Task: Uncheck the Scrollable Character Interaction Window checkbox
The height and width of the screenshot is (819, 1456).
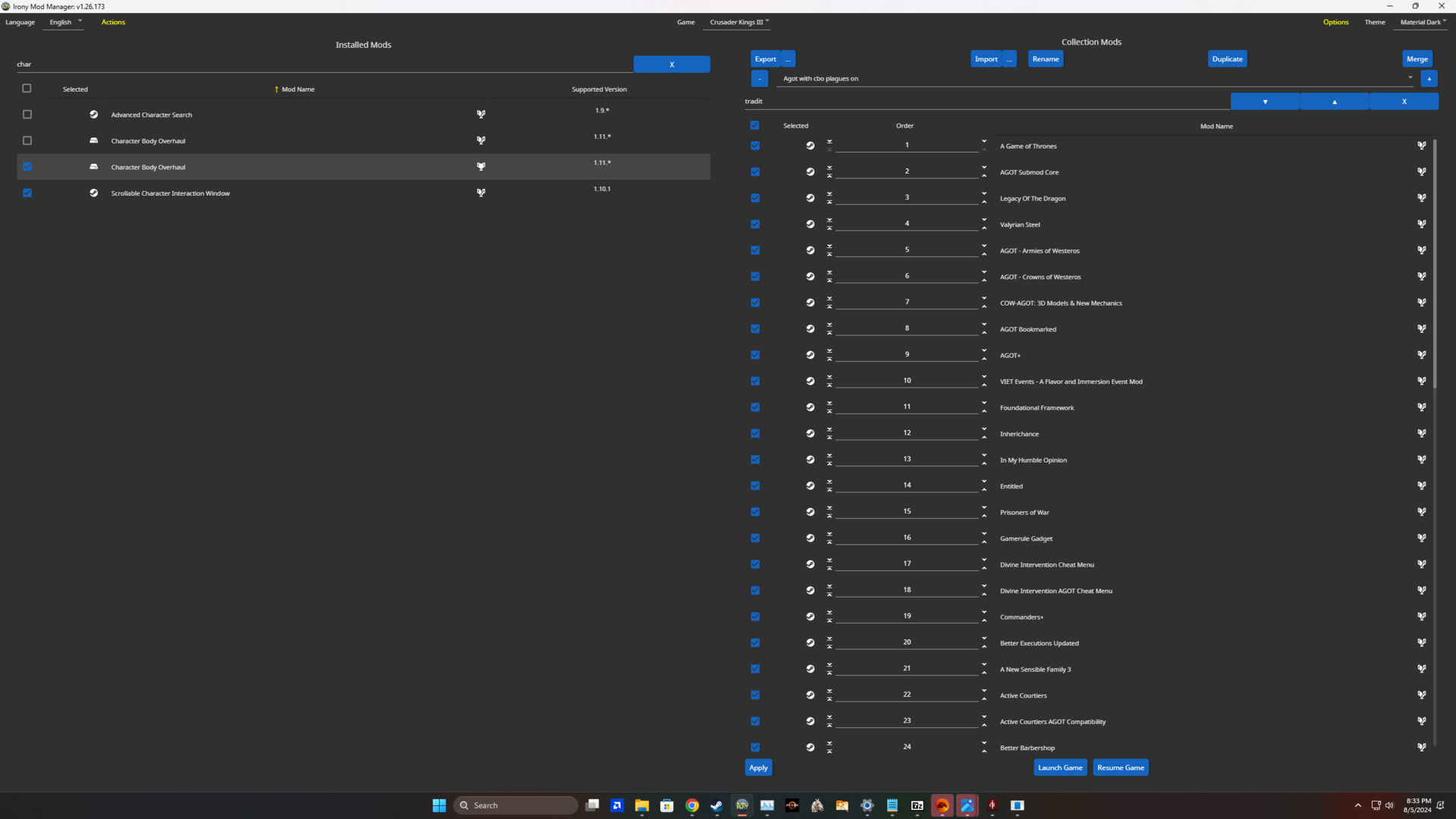Action: coord(27,193)
